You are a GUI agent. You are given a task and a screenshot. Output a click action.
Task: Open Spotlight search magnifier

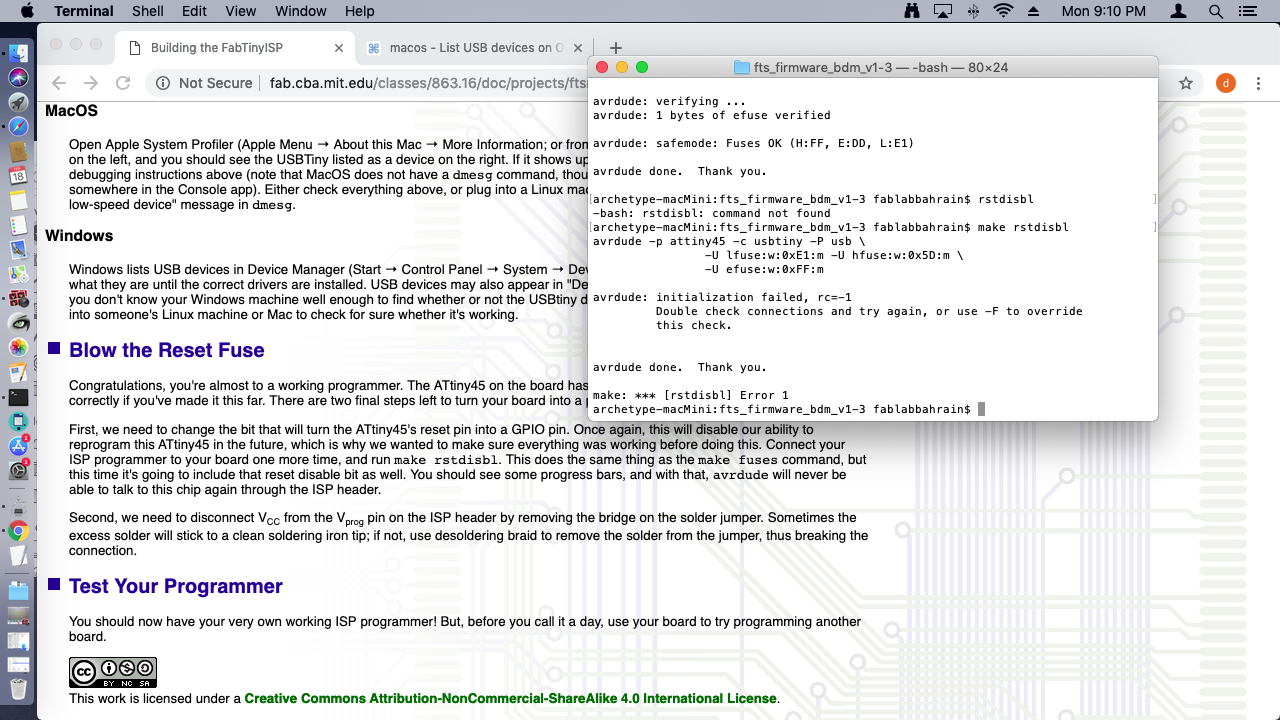(1216, 11)
